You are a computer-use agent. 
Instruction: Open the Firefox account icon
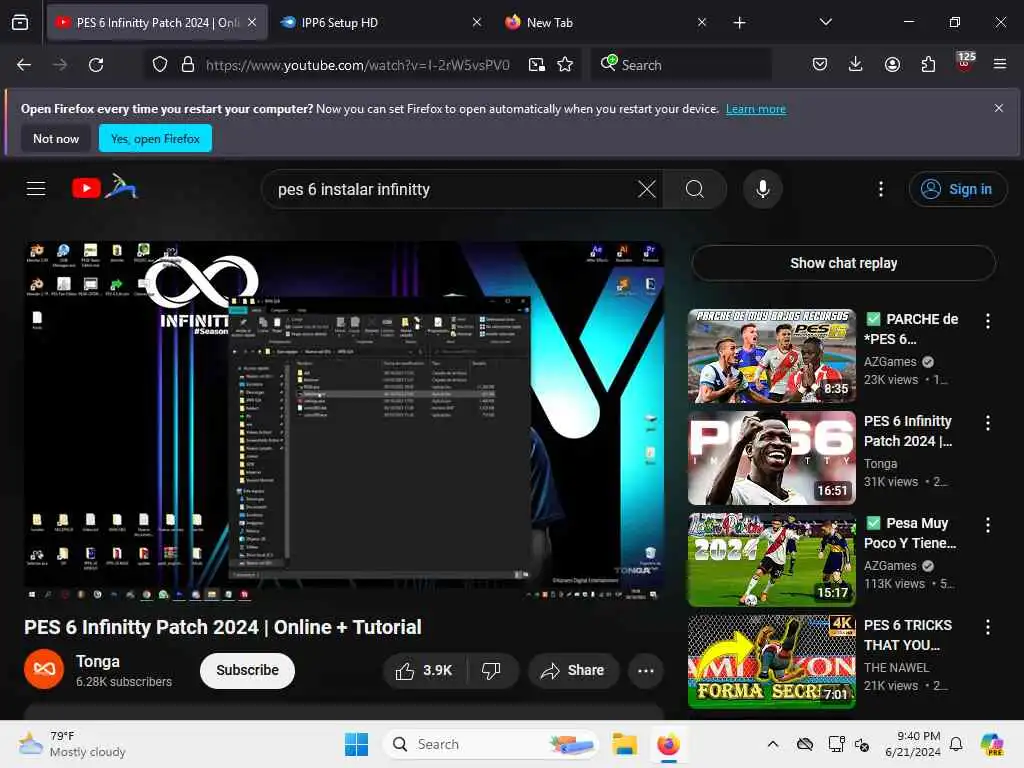892,64
